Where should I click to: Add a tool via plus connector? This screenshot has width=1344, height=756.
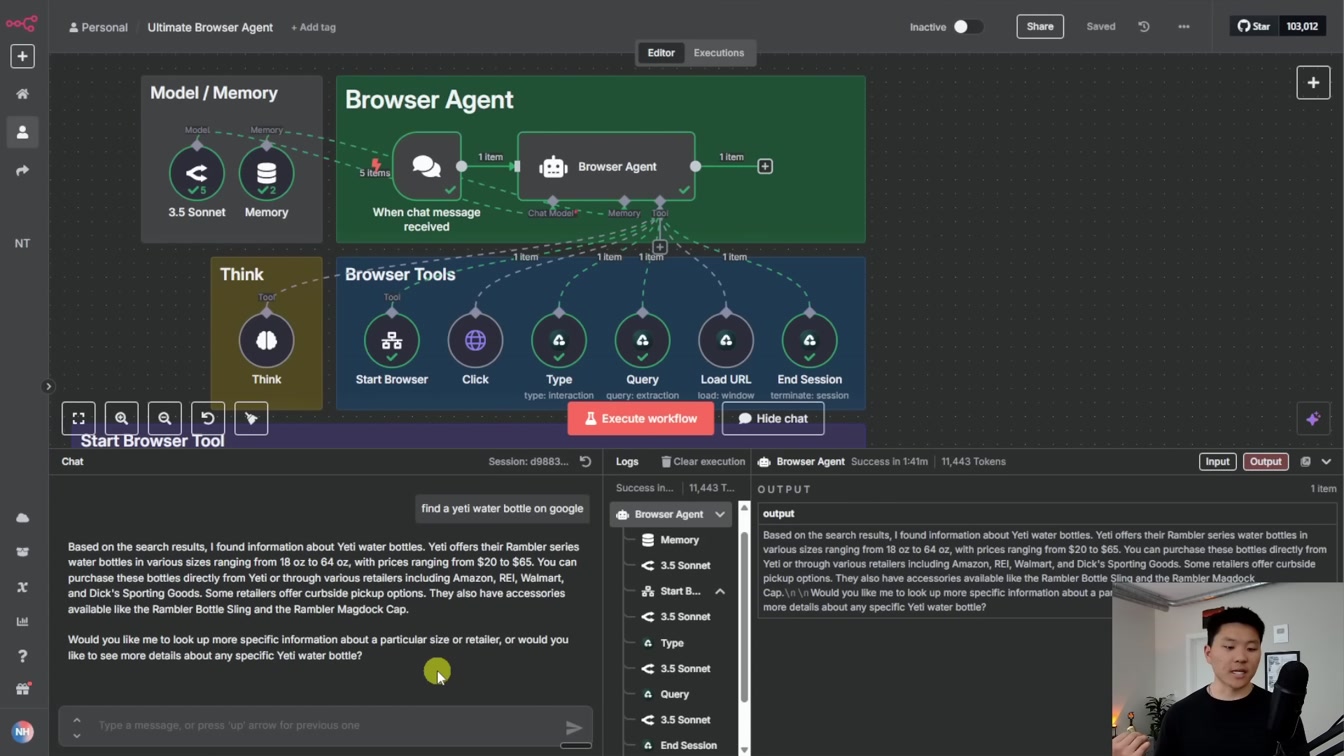(x=660, y=246)
